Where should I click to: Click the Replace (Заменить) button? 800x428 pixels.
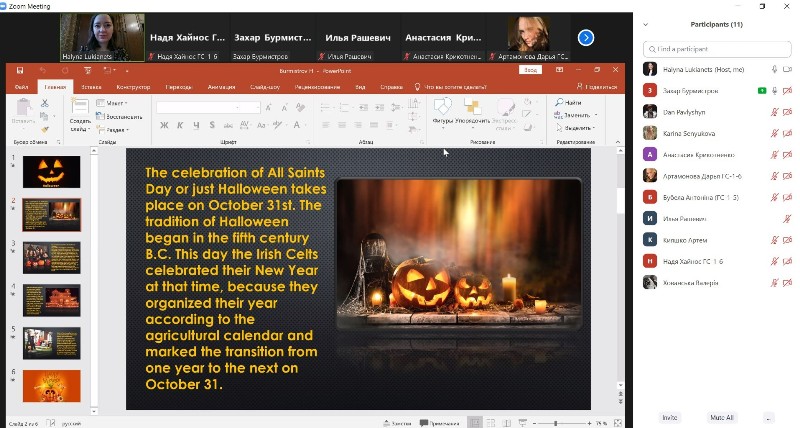coord(575,115)
